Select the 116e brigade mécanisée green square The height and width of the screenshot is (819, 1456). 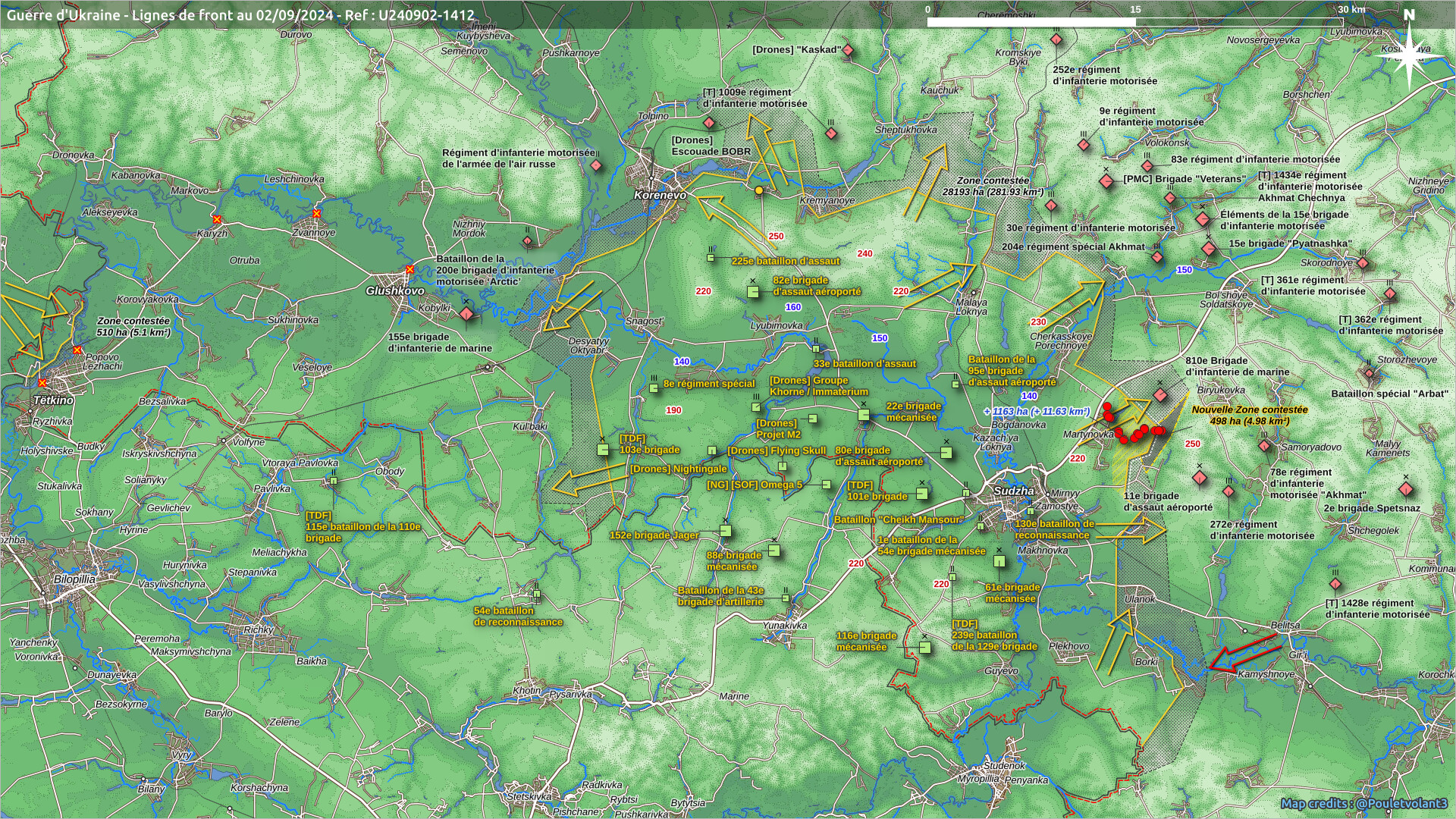coord(925,647)
